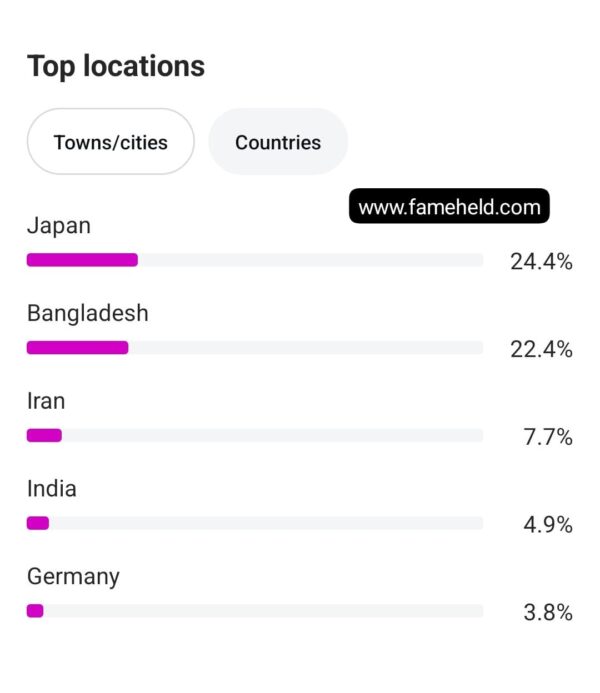Tap the Bangladesh country label

(87, 313)
